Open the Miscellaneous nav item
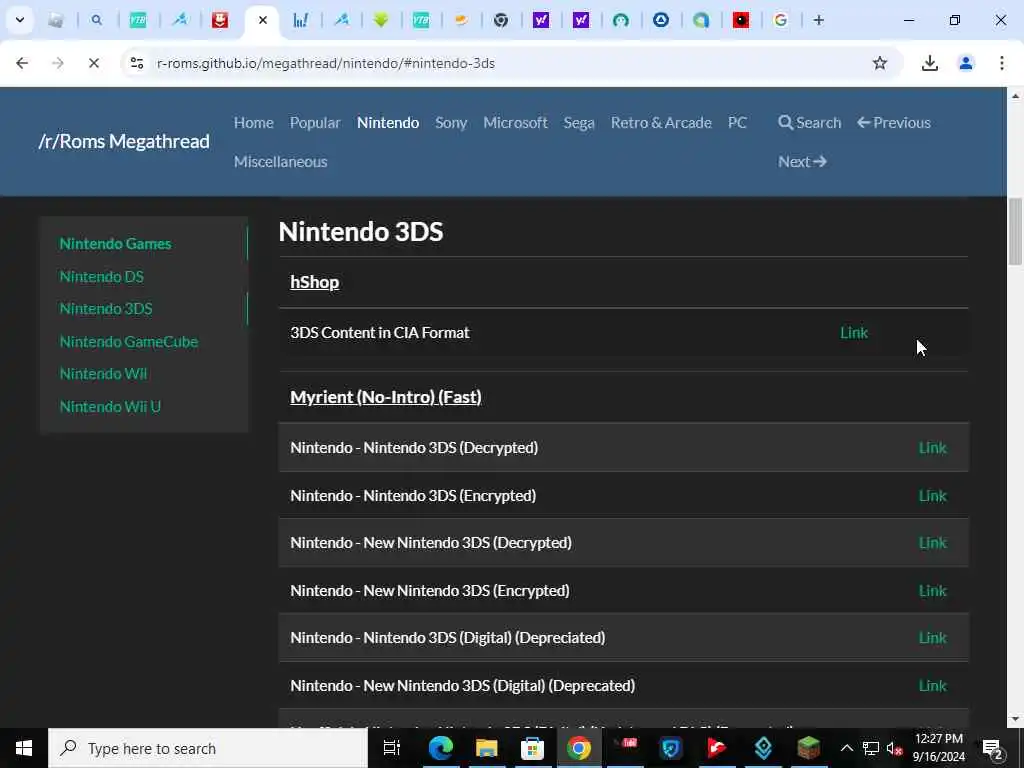Image resolution: width=1024 pixels, height=768 pixels. [x=281, y=161]
